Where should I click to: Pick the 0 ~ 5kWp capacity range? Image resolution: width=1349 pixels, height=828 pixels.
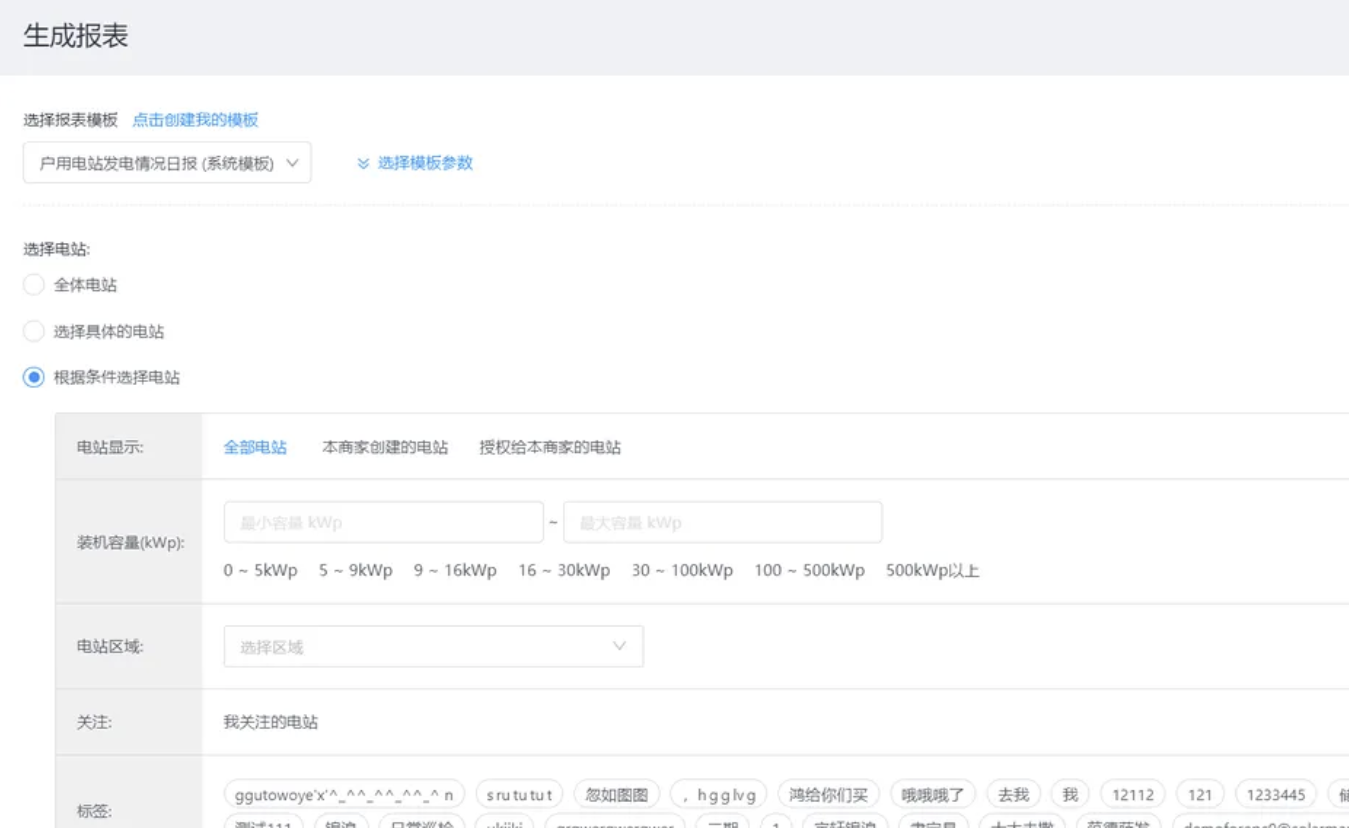(260, 571)
